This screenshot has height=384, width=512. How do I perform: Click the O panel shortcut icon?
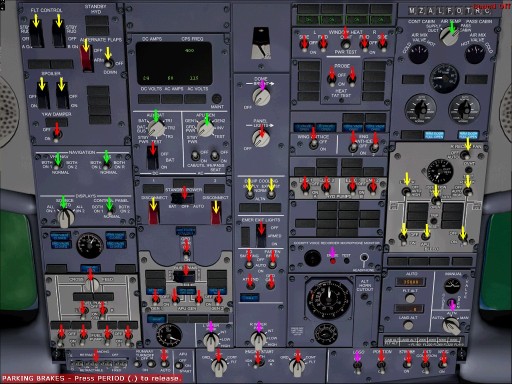tap(459, 11)
